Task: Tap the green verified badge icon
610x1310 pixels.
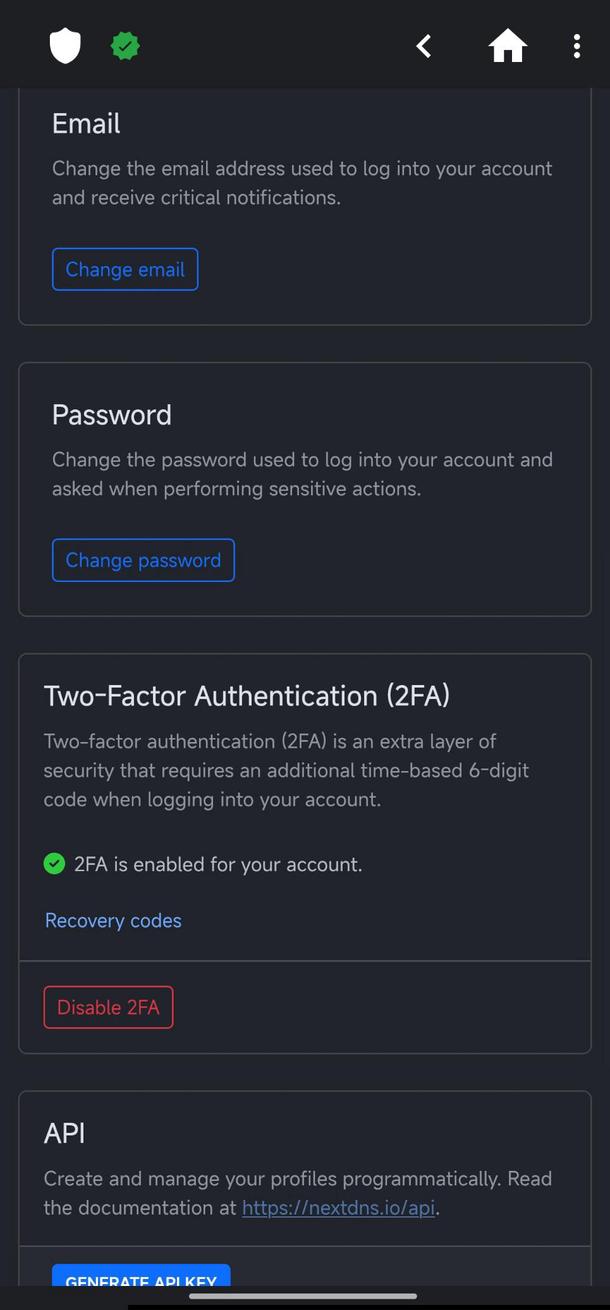Action: [125, 46]
